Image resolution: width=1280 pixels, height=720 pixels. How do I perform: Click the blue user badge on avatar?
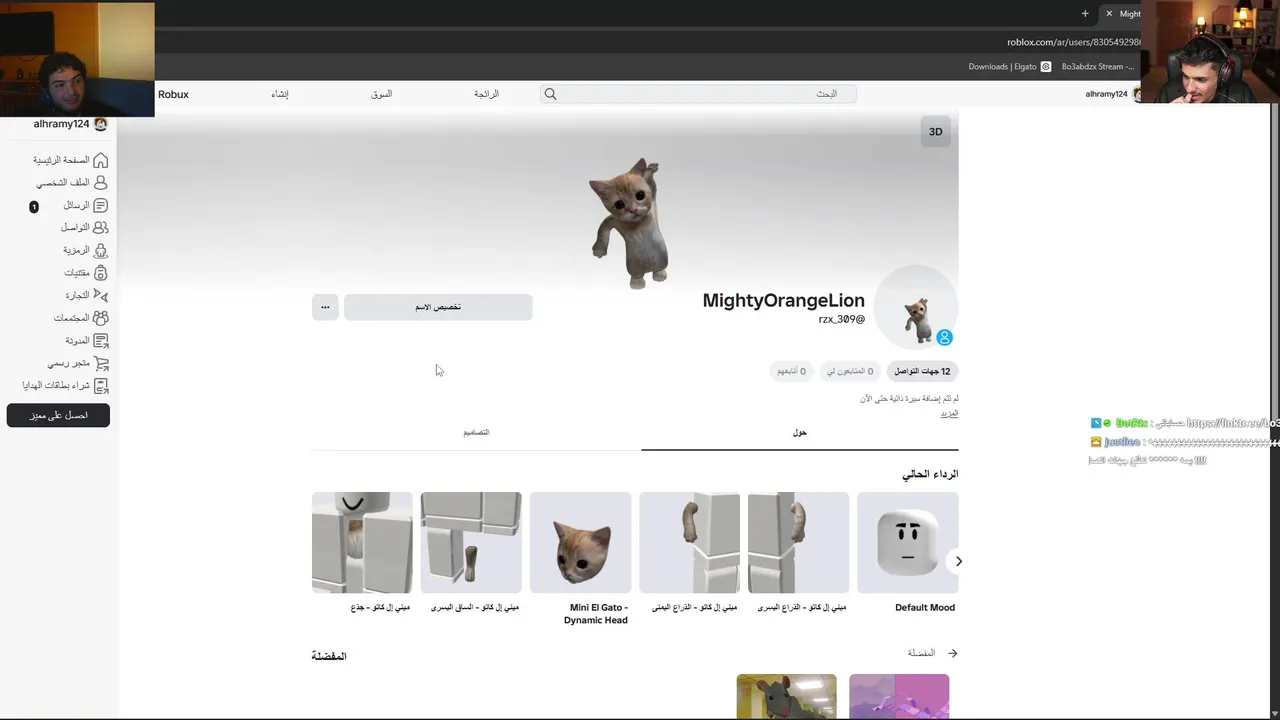pyautogui.click(x=944, y=338)
